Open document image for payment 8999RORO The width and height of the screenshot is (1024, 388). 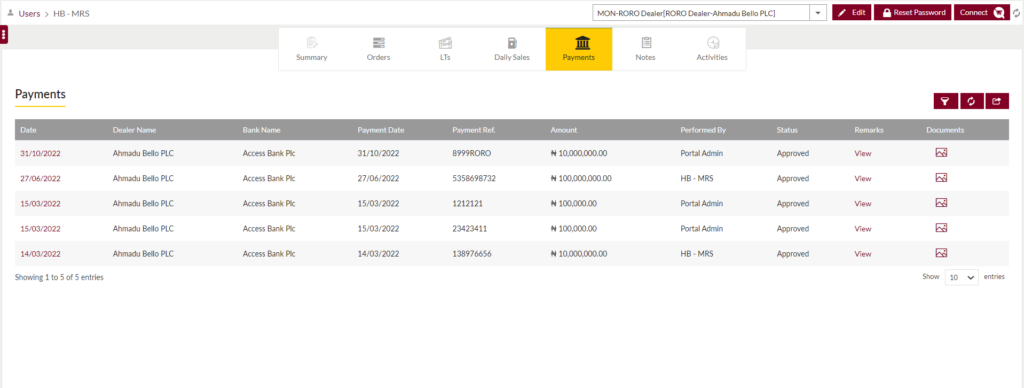point(941,152)
